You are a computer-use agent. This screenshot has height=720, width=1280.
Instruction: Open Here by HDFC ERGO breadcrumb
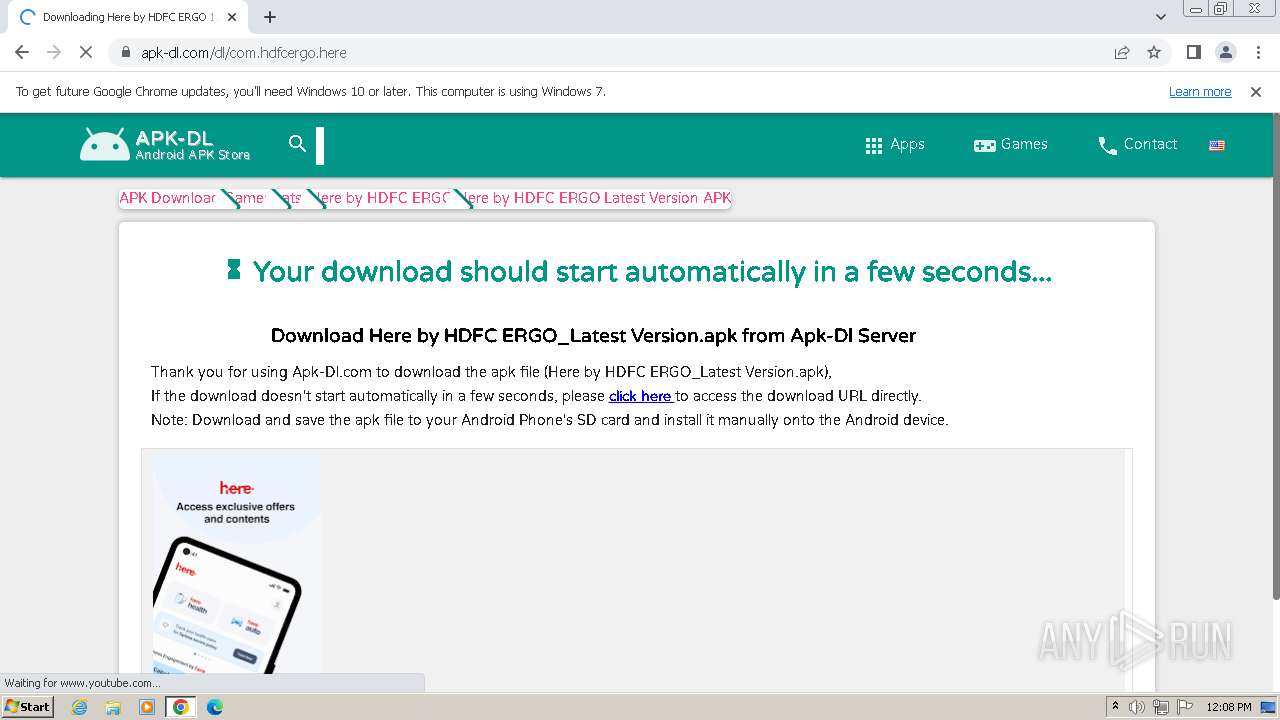383,198
